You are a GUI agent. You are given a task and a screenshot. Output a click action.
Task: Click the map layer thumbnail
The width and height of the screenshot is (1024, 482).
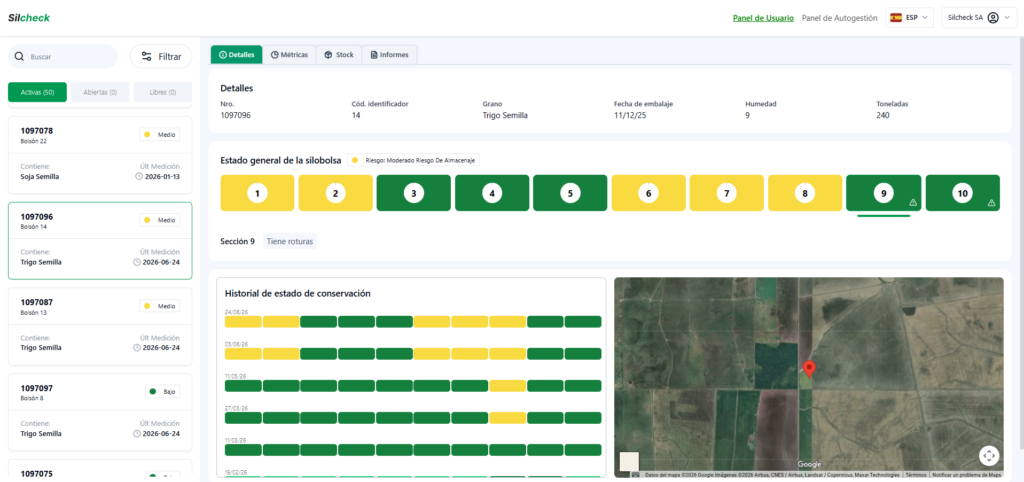629,461
